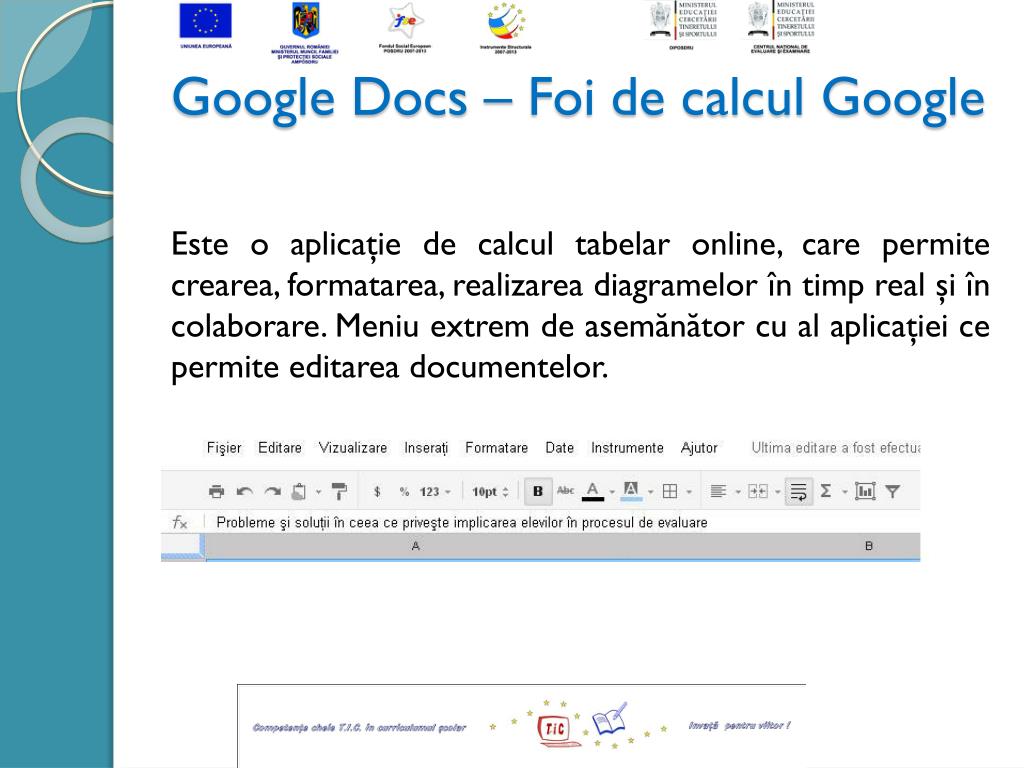The height and width of the screenshot is (768, 1024).
Task: Click the fx formula icon
Action: pyautogui.click(x=180, y=522)
